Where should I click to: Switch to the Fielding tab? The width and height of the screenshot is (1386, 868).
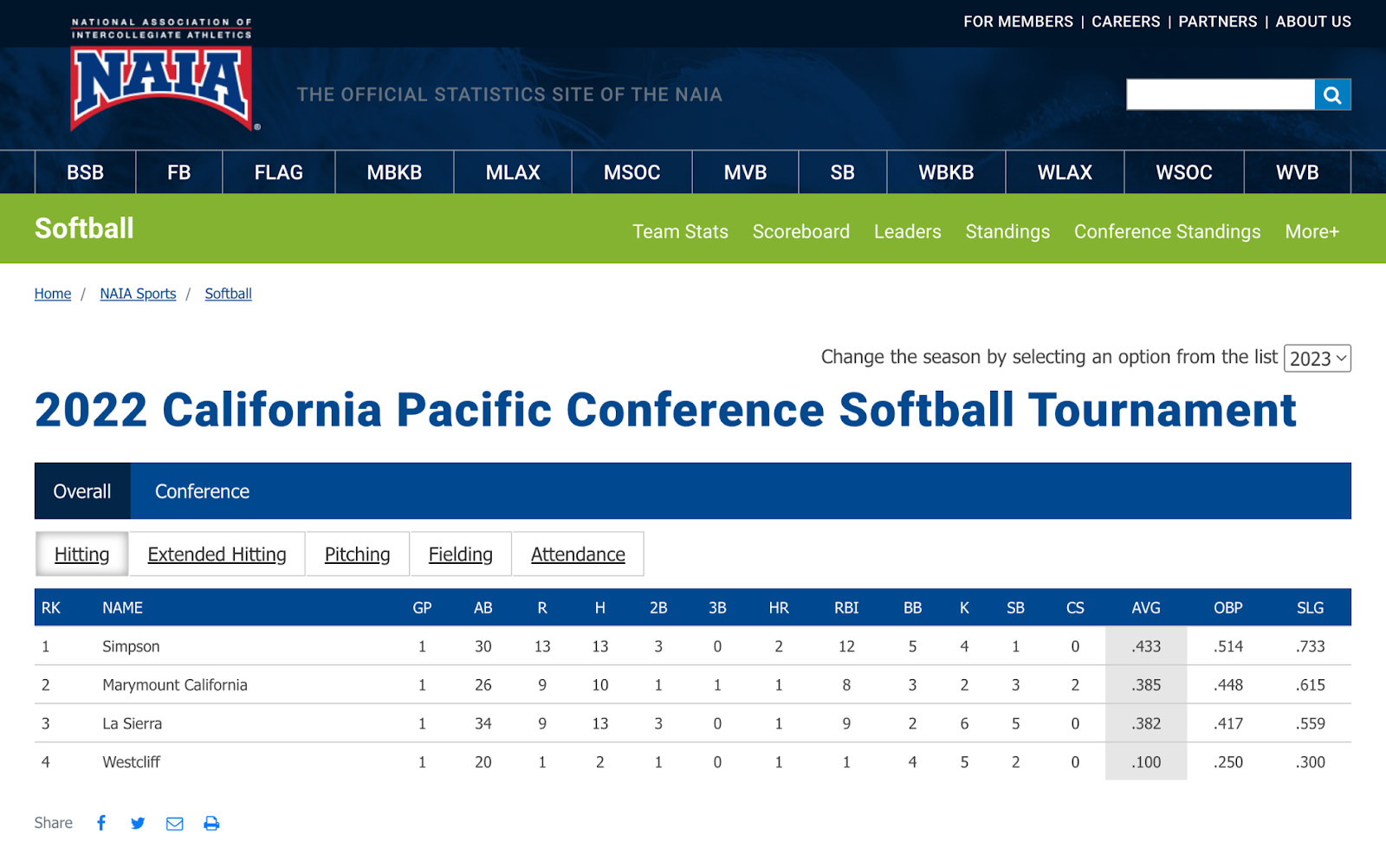pyautogui.click(x=460, y=554)
